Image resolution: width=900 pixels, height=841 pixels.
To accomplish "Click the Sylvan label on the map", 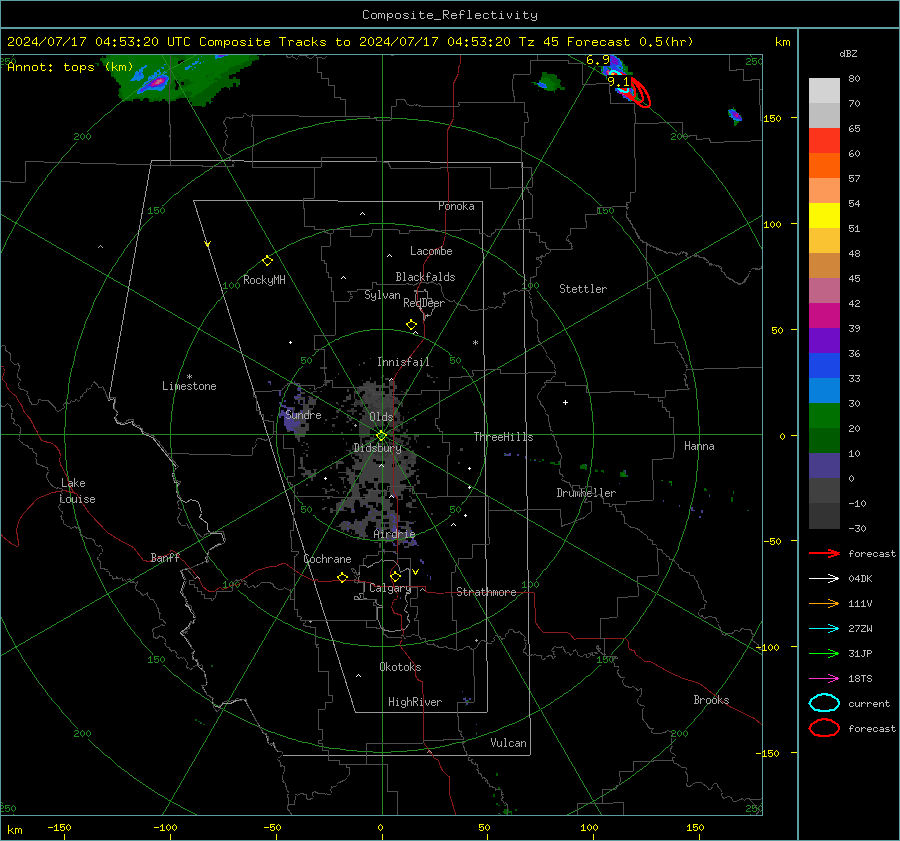I will (x=382, y=295).
